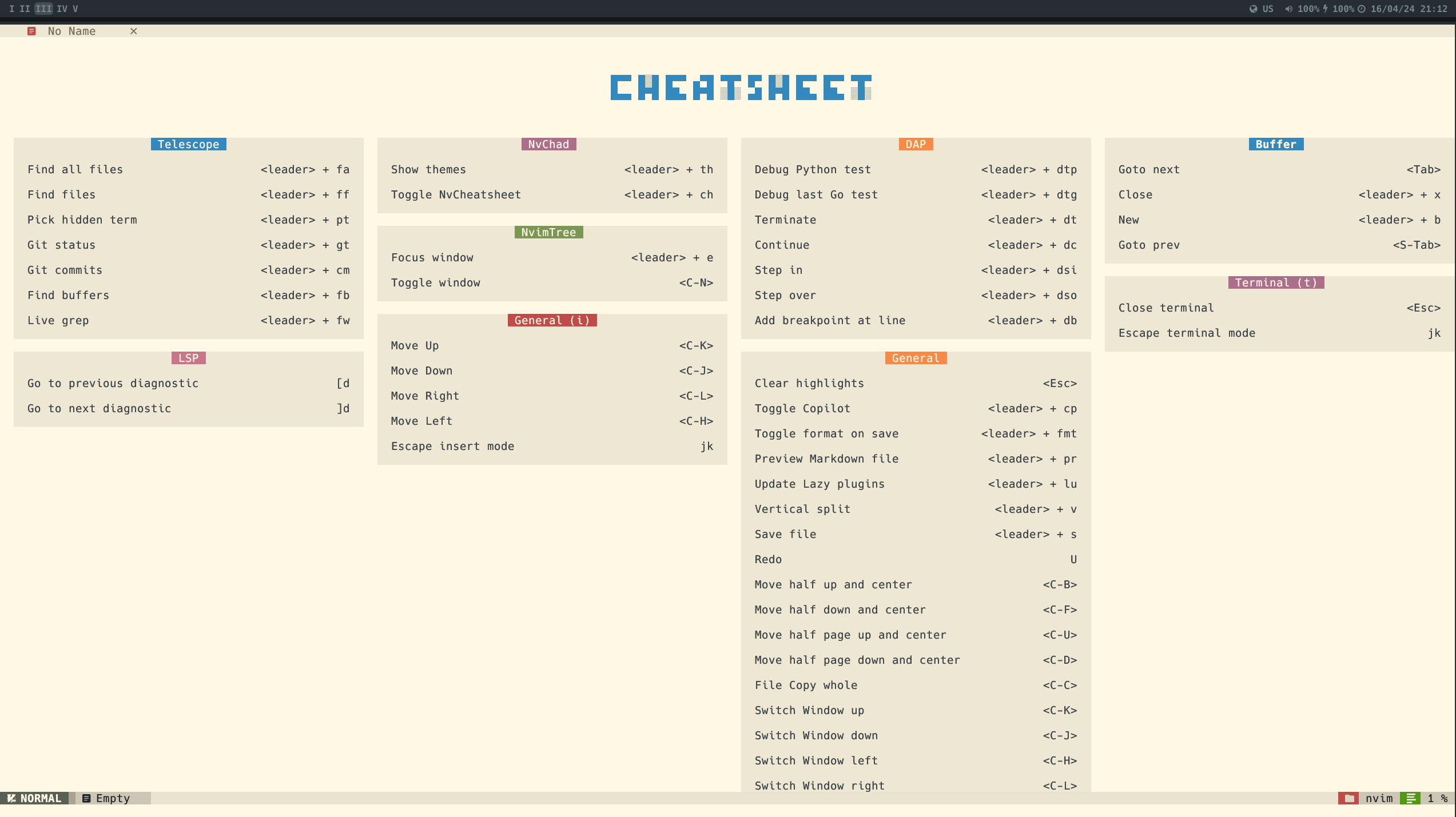Click the Toggle format on save row
This screenshot has width=1456, height=817.
tap(915, 433)
